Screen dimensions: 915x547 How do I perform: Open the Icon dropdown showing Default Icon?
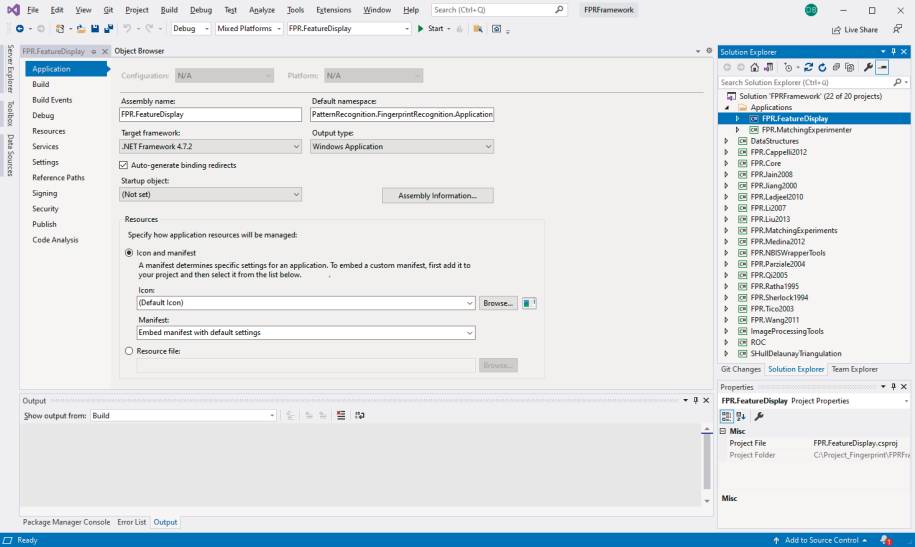(306, 303)
